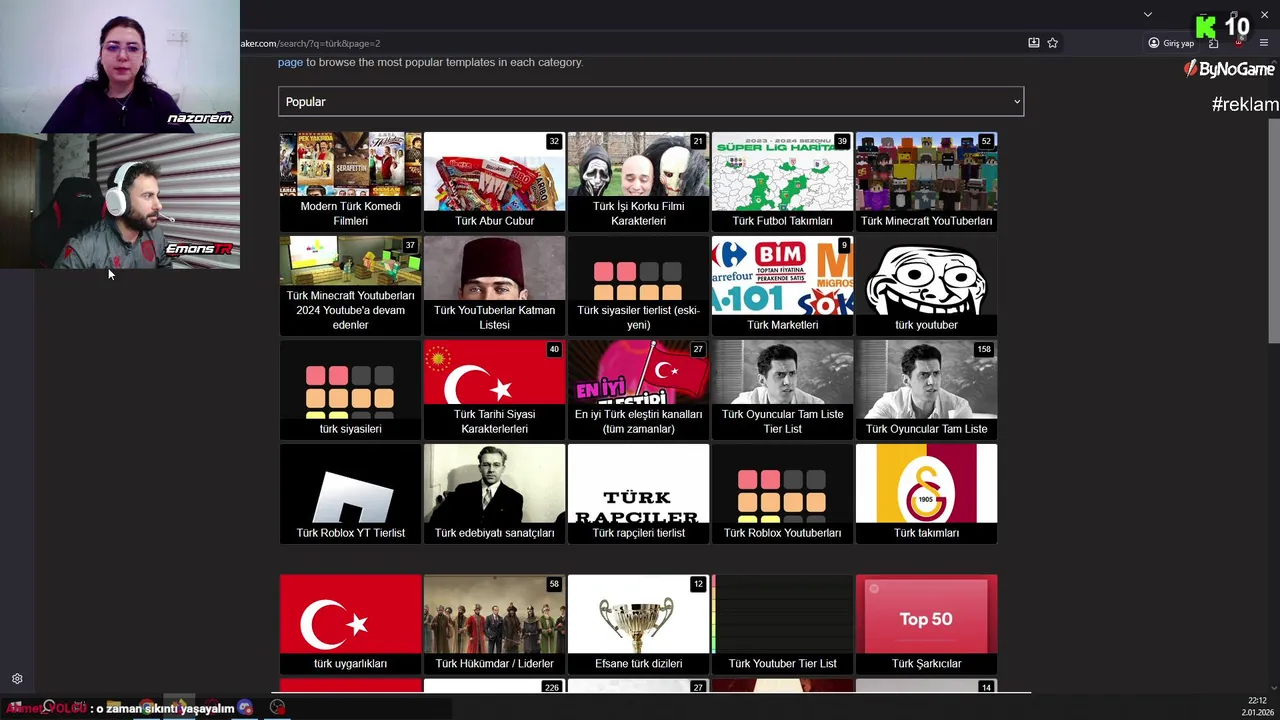Open türk uygarlıkları flag template
The width and height of the screenshot is (1280, 720).
tap(350, 624)
